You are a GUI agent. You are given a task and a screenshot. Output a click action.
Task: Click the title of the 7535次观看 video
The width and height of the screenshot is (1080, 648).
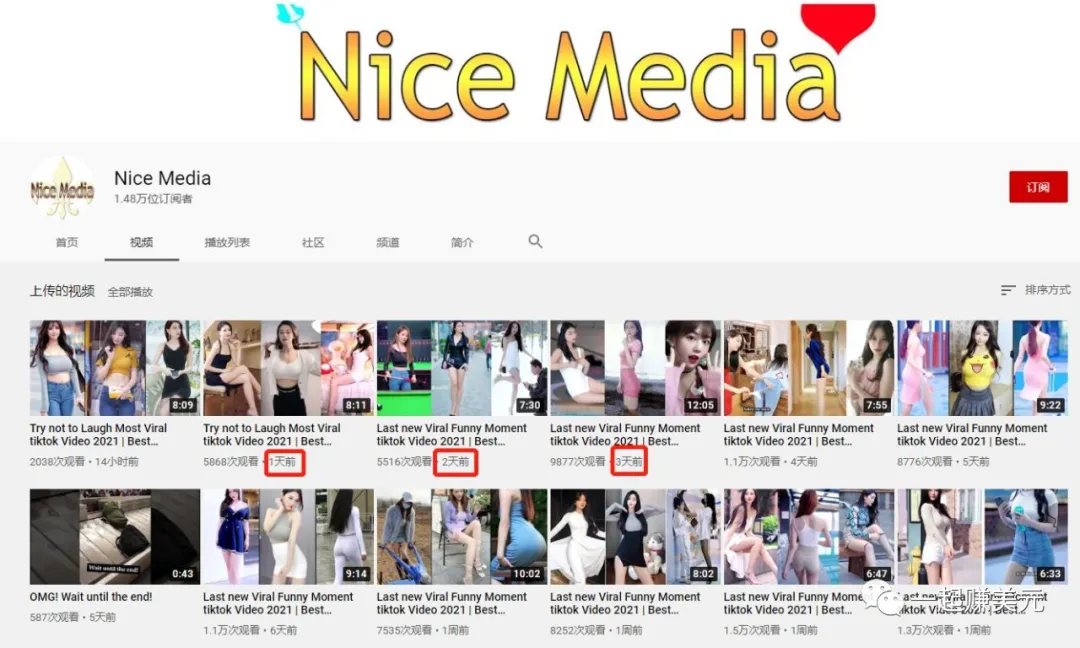(x=452, y=603)
